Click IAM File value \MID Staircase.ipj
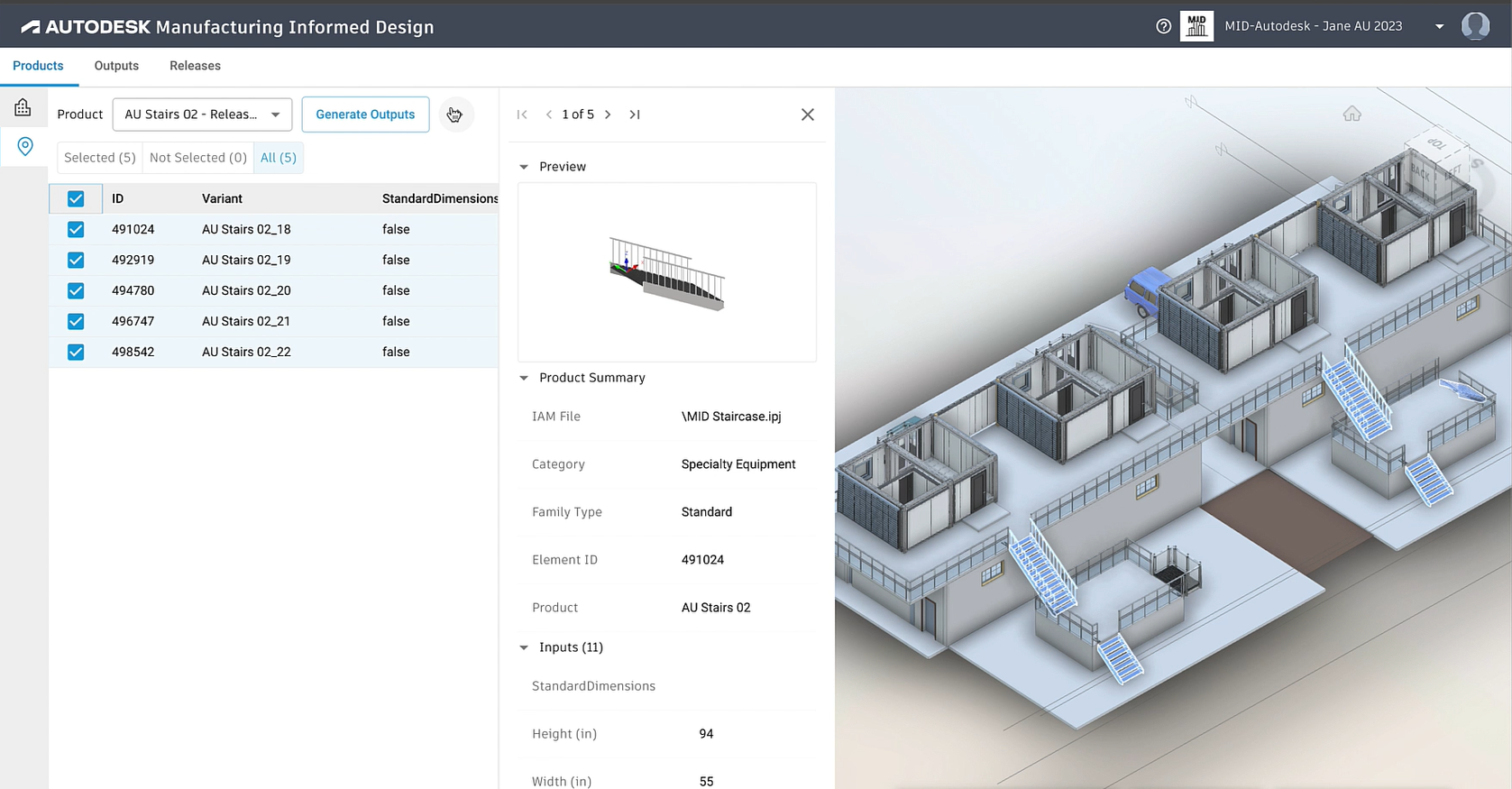This screenshot has width=1512, height=789. (731, 417)
